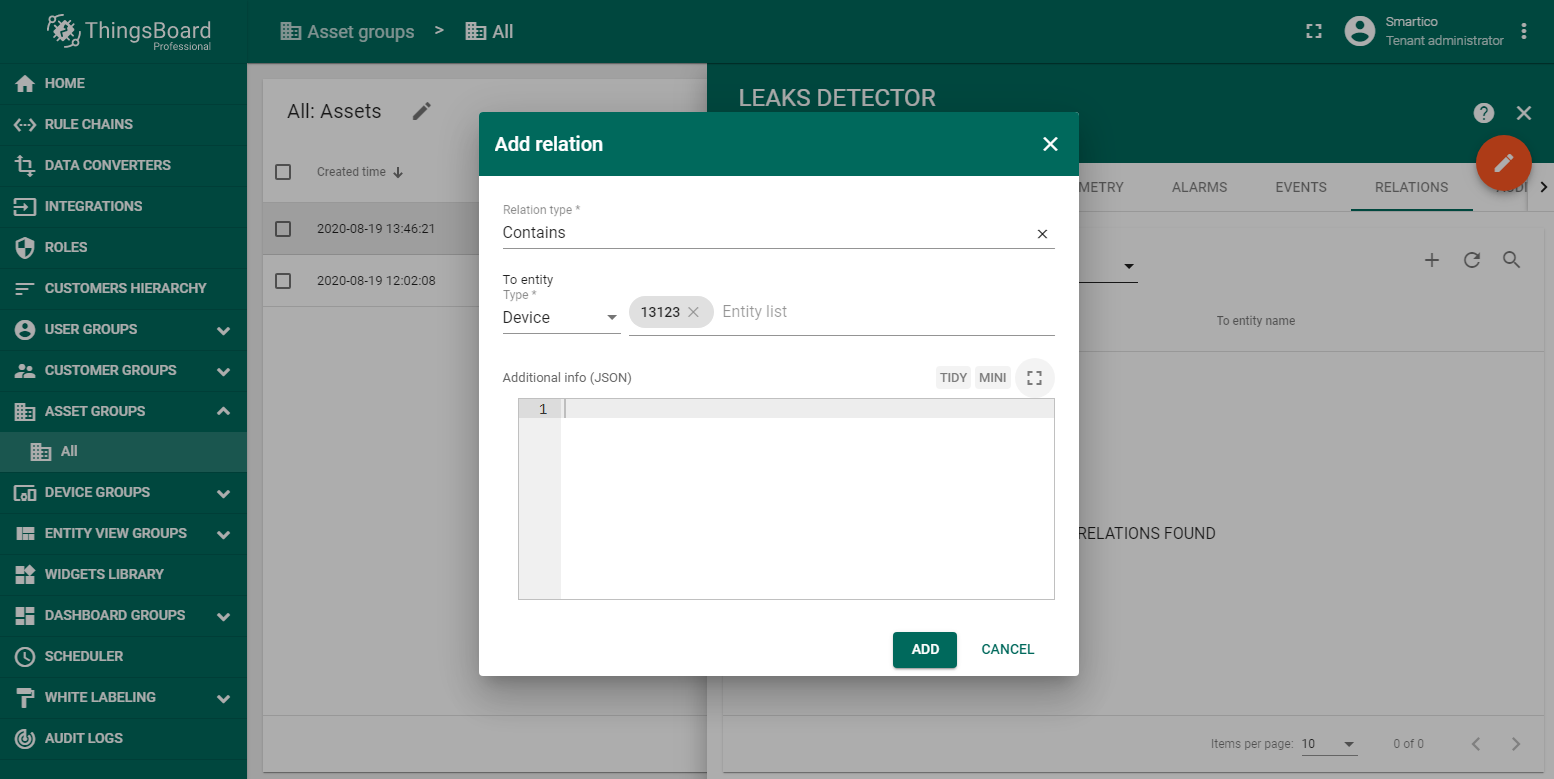Click the add relation plus icon
The height and width of the screenshot is (779, 1554).
[x=1431, y=260]
